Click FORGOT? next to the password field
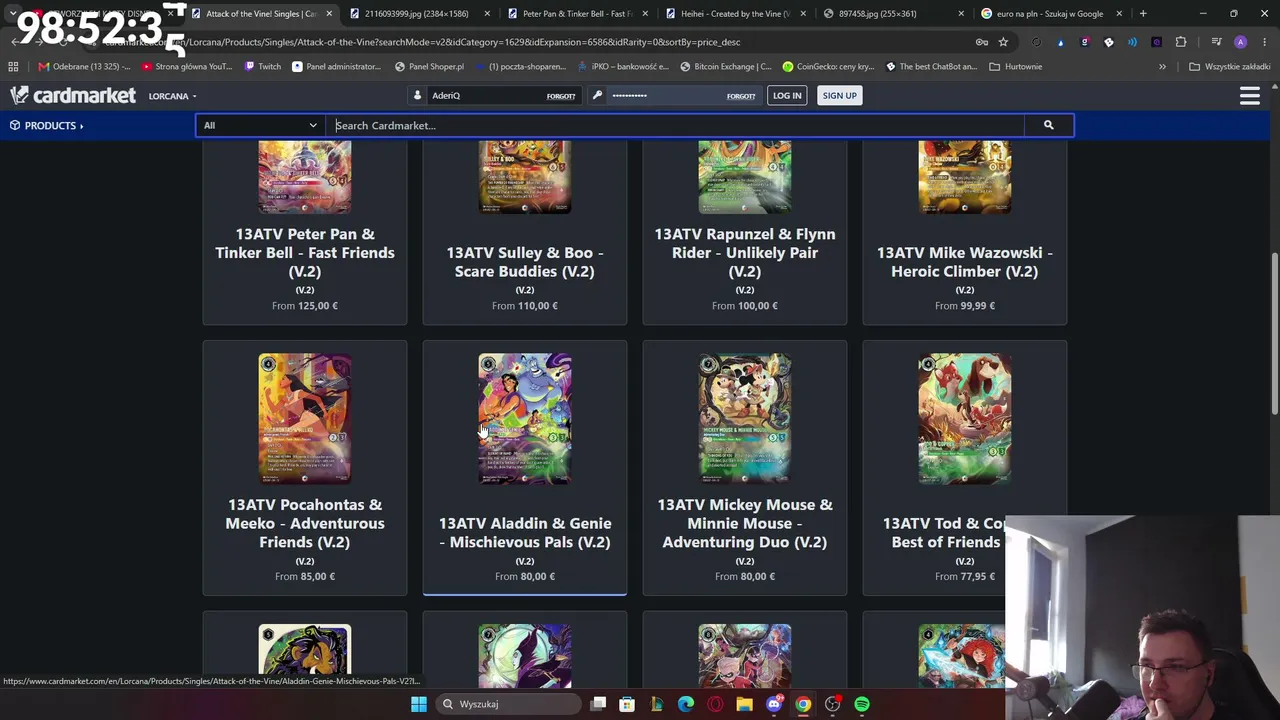This screenshot has height=720, width=1280. click(741, 96)
